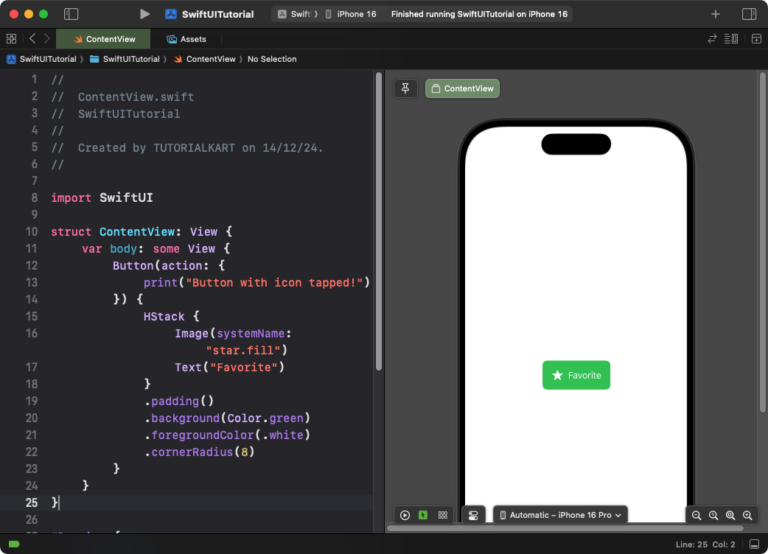Image resolution: width=768 pixels, height=554 pixels.
Task: Click struct ContentView declaration line
Action: (142, 232)
